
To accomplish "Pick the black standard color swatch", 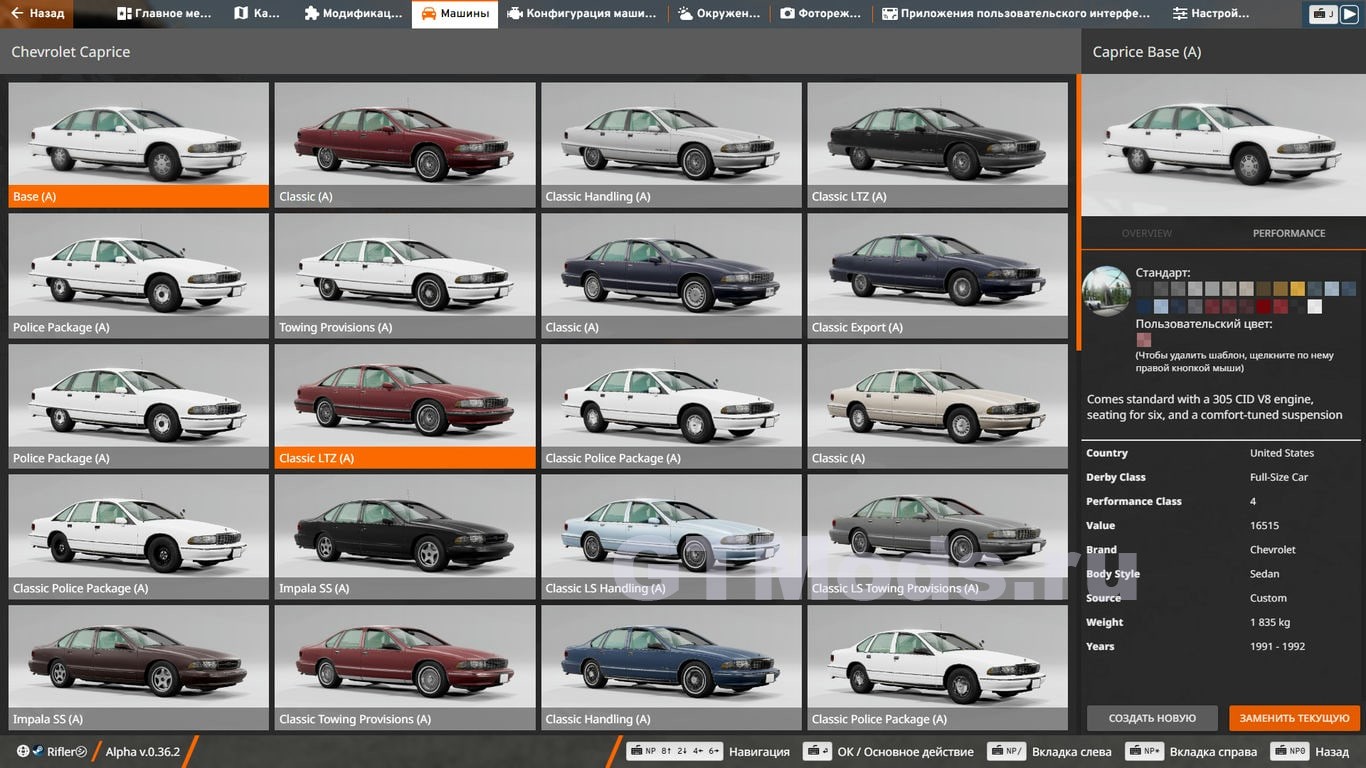I will click(x=1144, y=288).
